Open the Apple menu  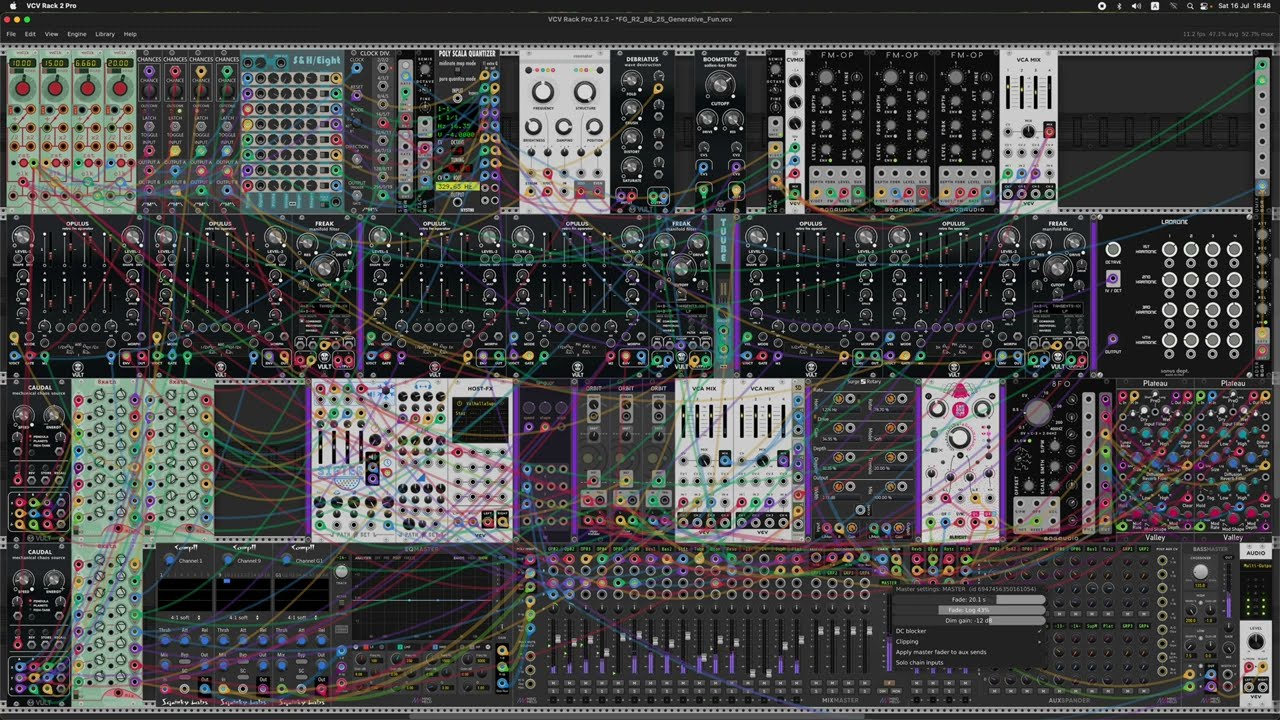point(12,6)
